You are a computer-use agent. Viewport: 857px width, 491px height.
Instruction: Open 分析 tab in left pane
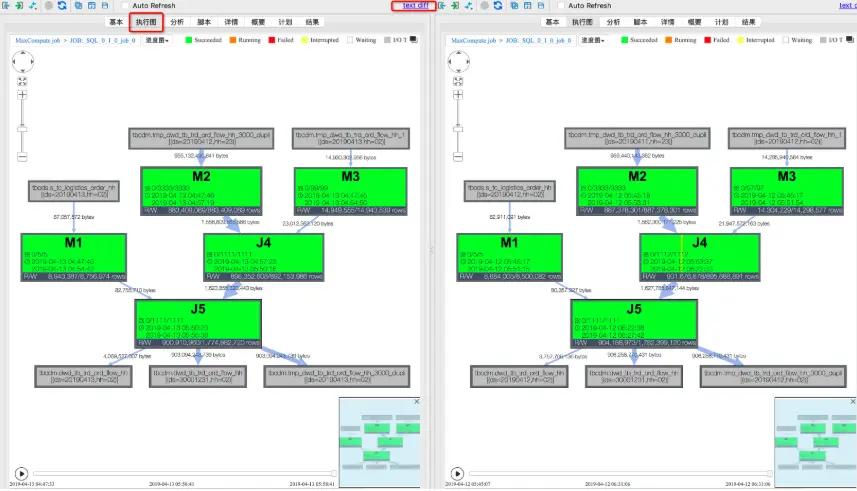click(177, 22)
